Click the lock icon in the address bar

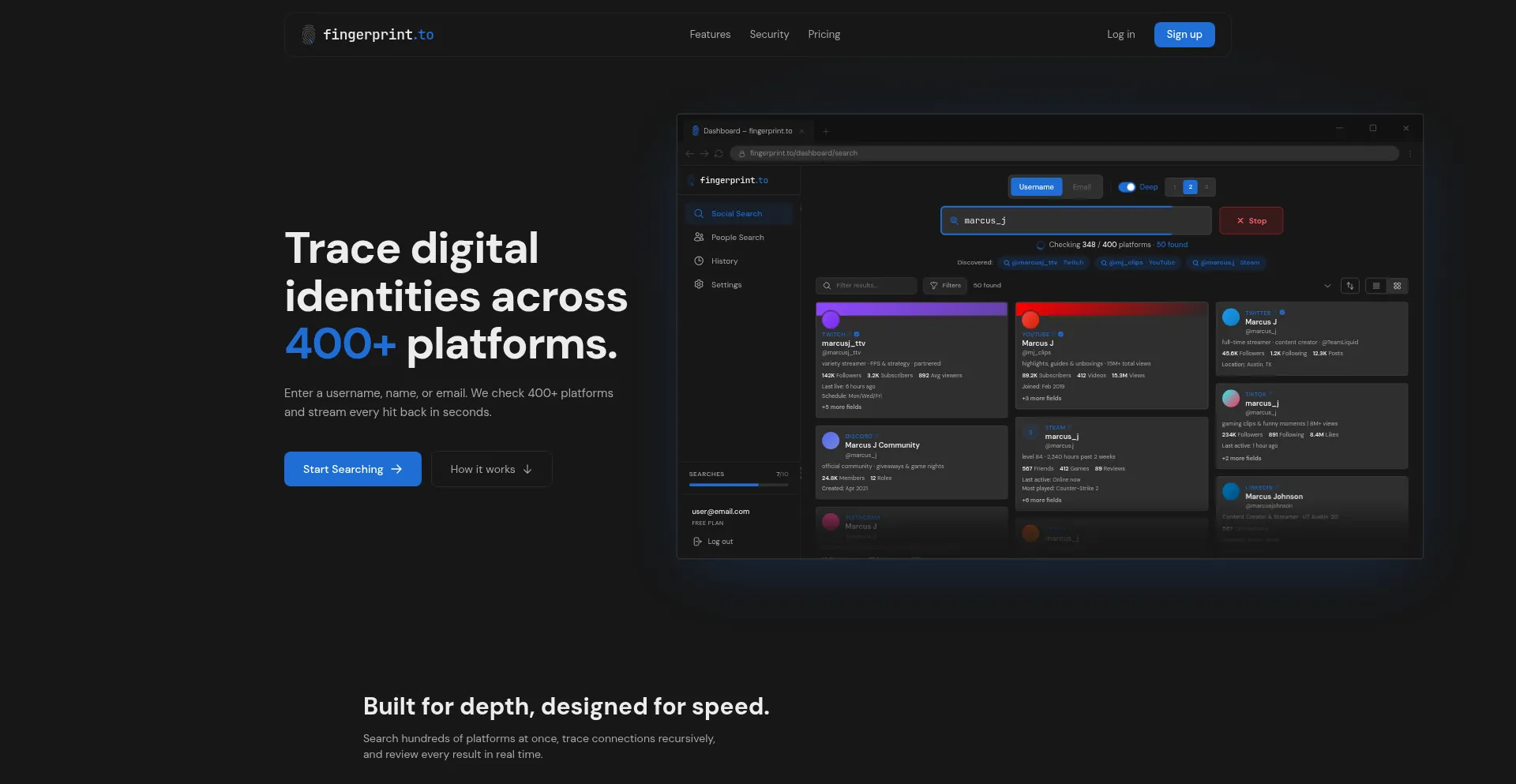tap(742, 153)
